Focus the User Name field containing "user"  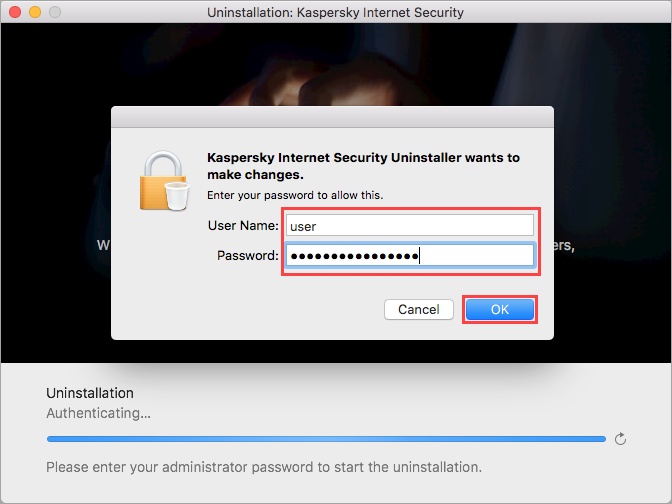pyautogui.click(x=410, y=225)
